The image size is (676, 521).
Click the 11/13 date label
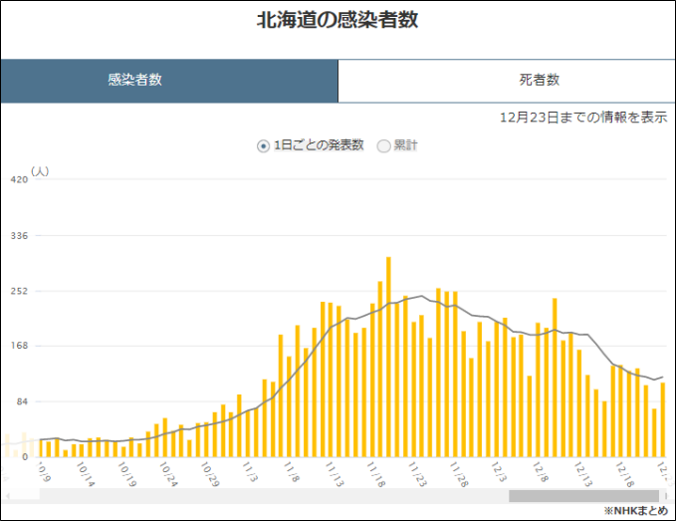[335, 474]
